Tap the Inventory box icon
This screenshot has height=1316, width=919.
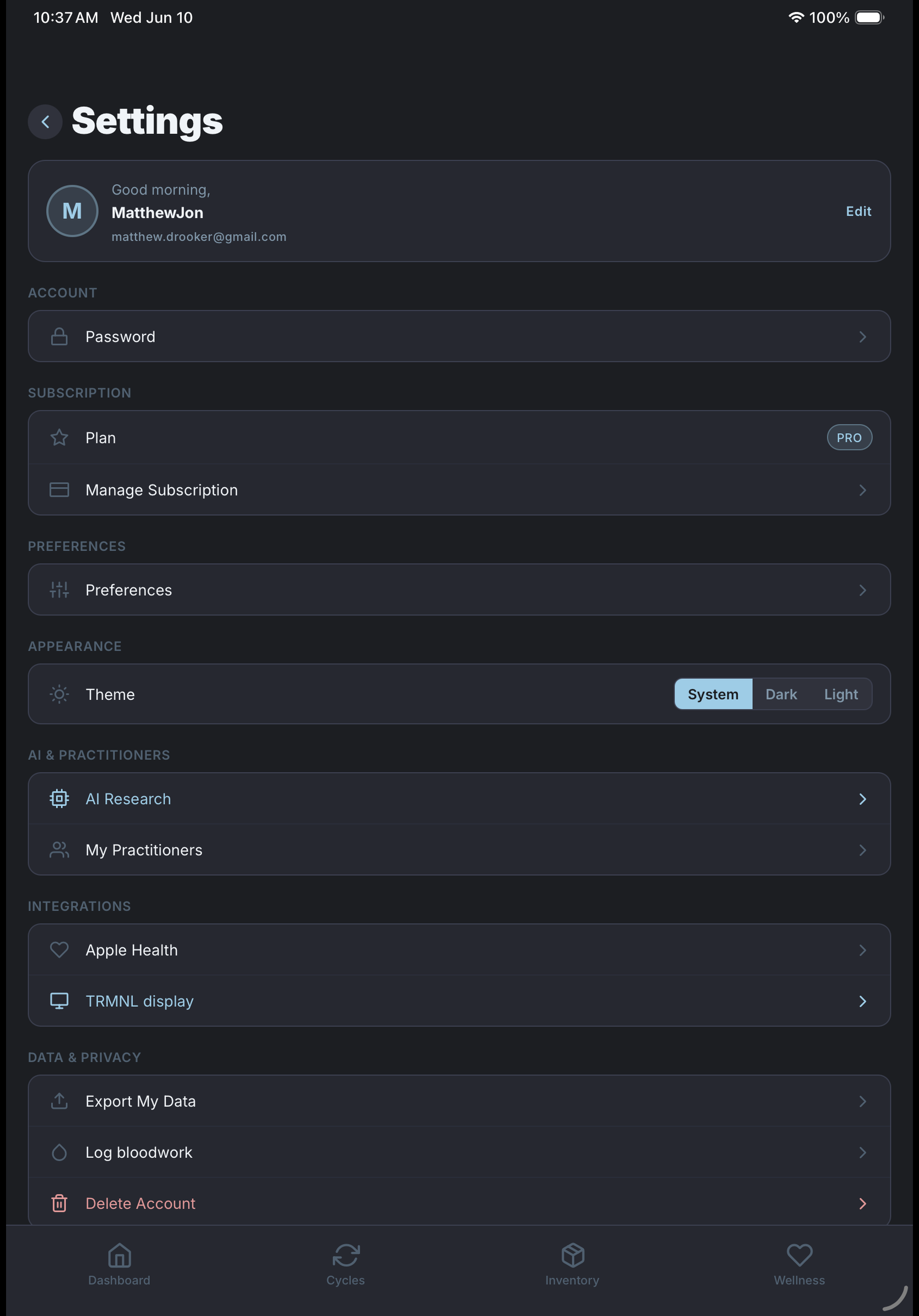click(572, 1255)
